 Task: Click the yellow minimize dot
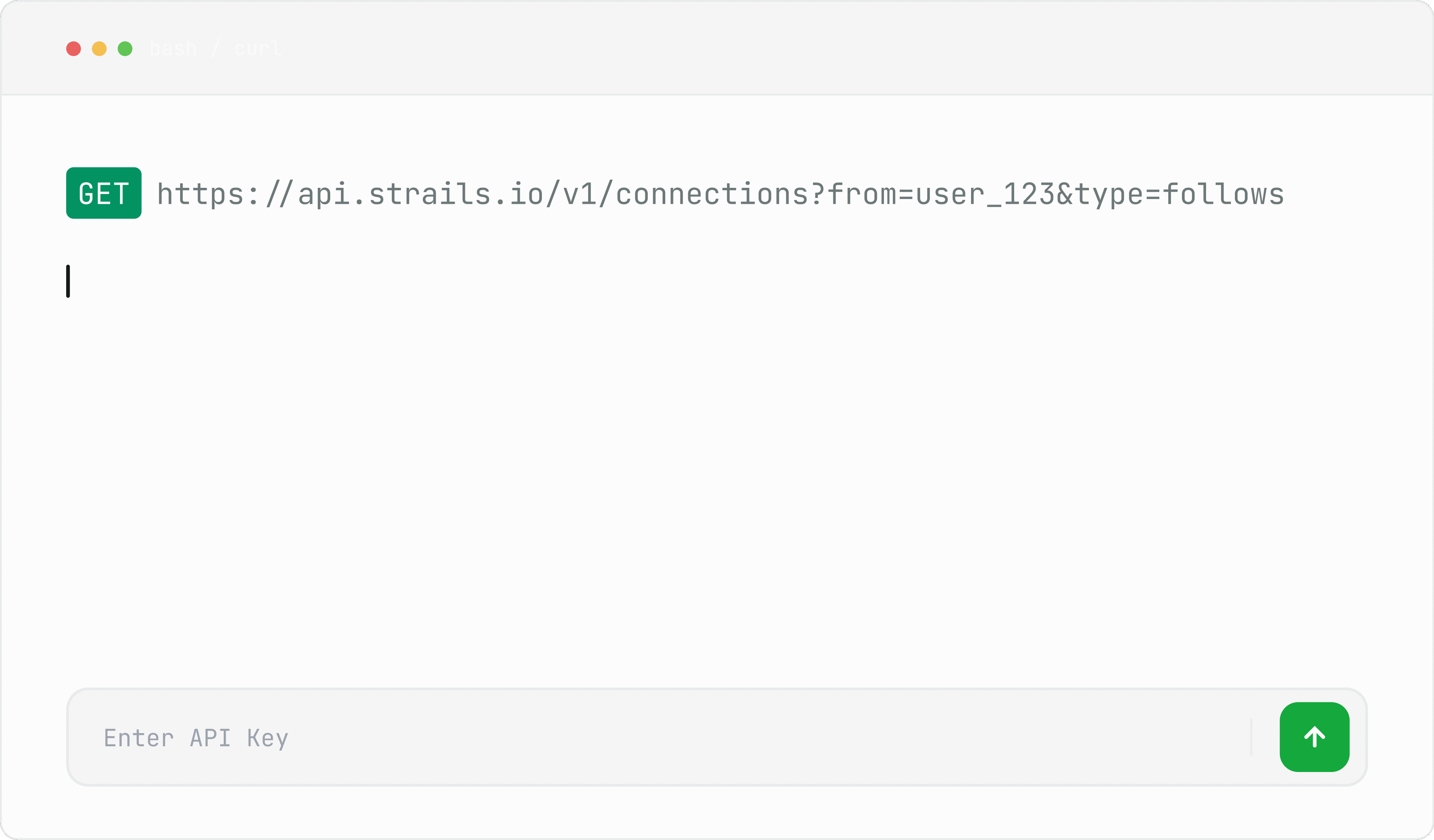(99, 49)
